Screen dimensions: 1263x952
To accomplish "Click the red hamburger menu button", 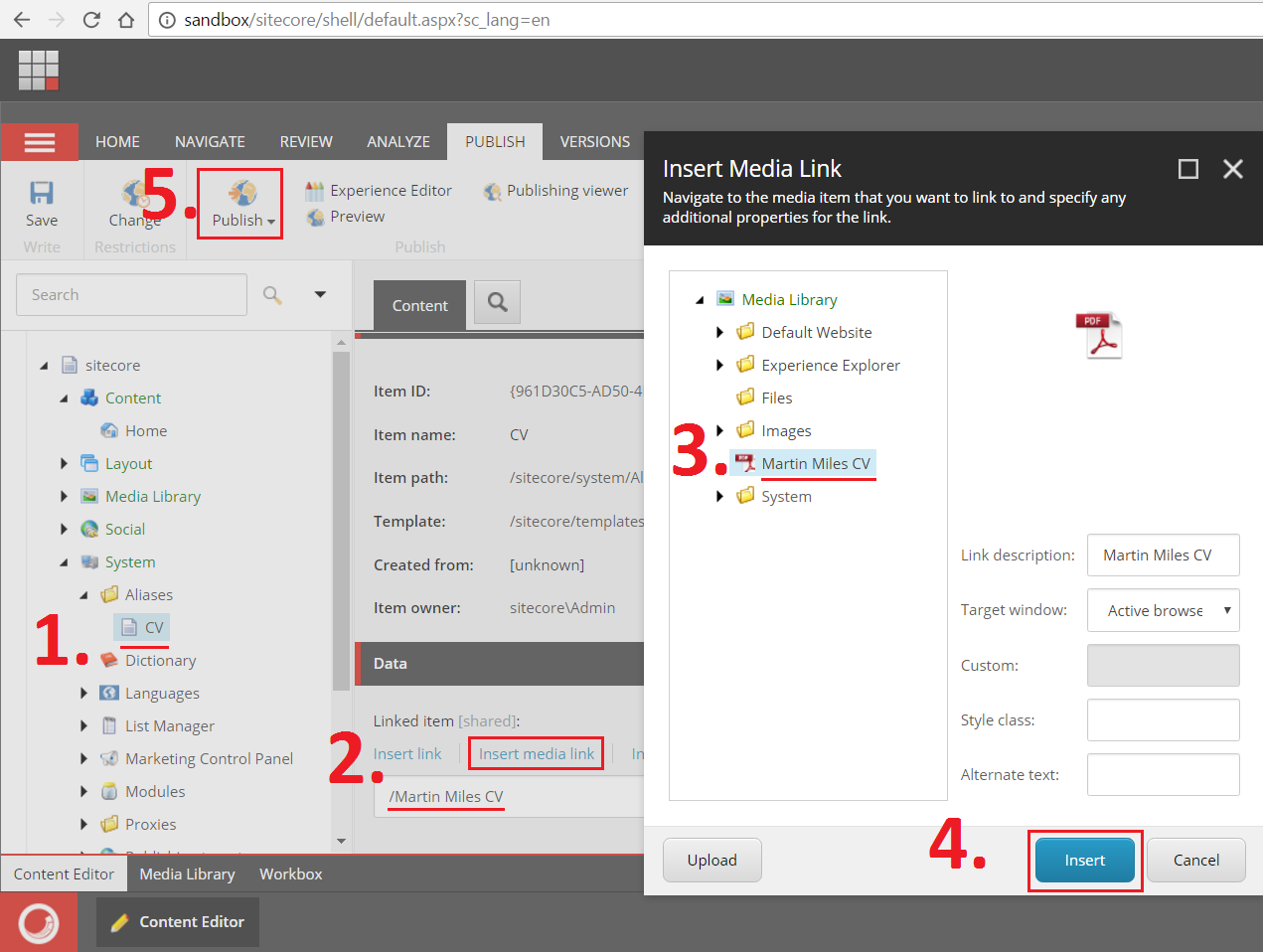I will coord(40,142).
